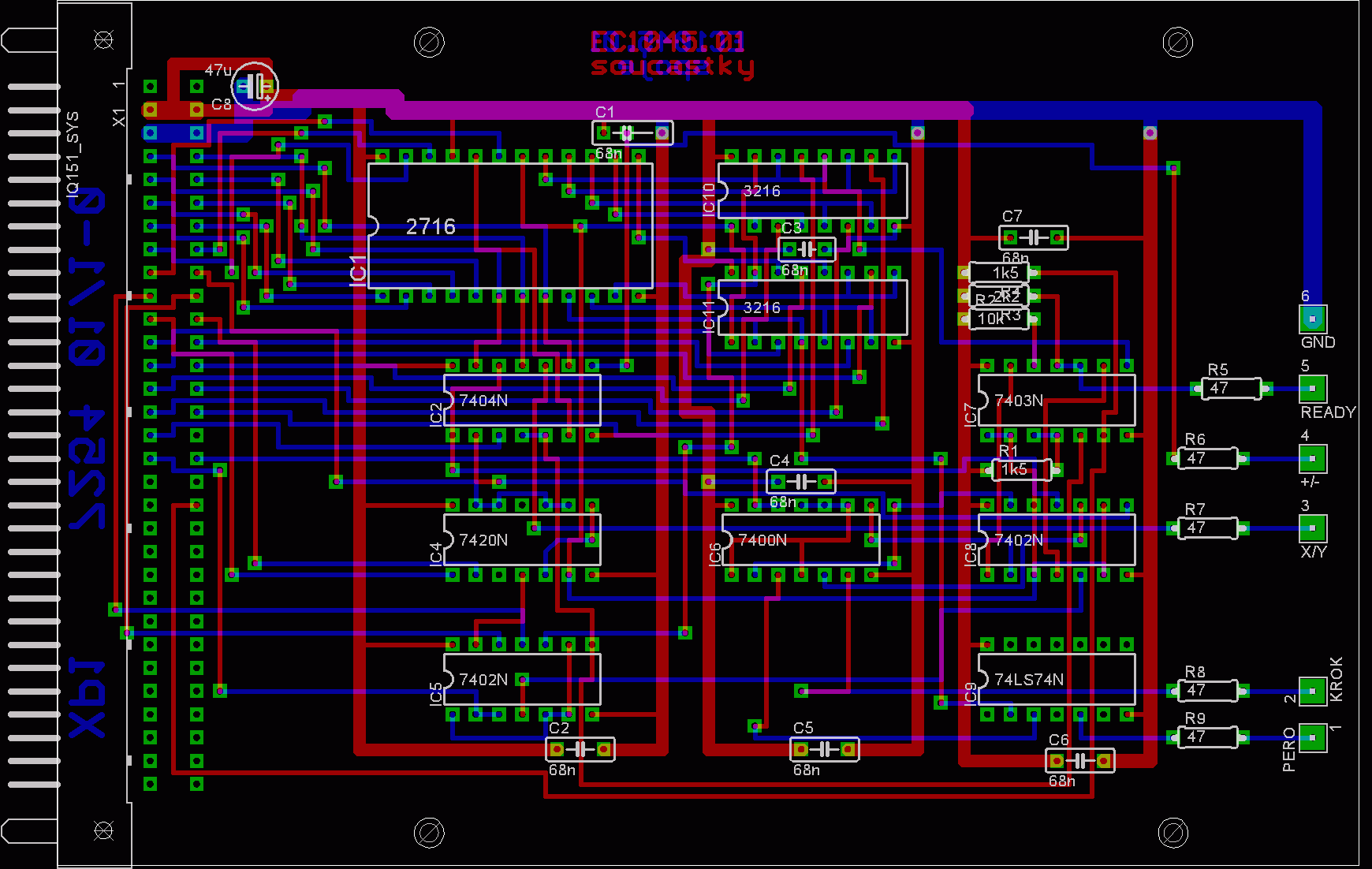Image resolution: width=1372 pixels, height=869 pixels.
Task: Click the READY connector pad
Action: point(1313,389)
